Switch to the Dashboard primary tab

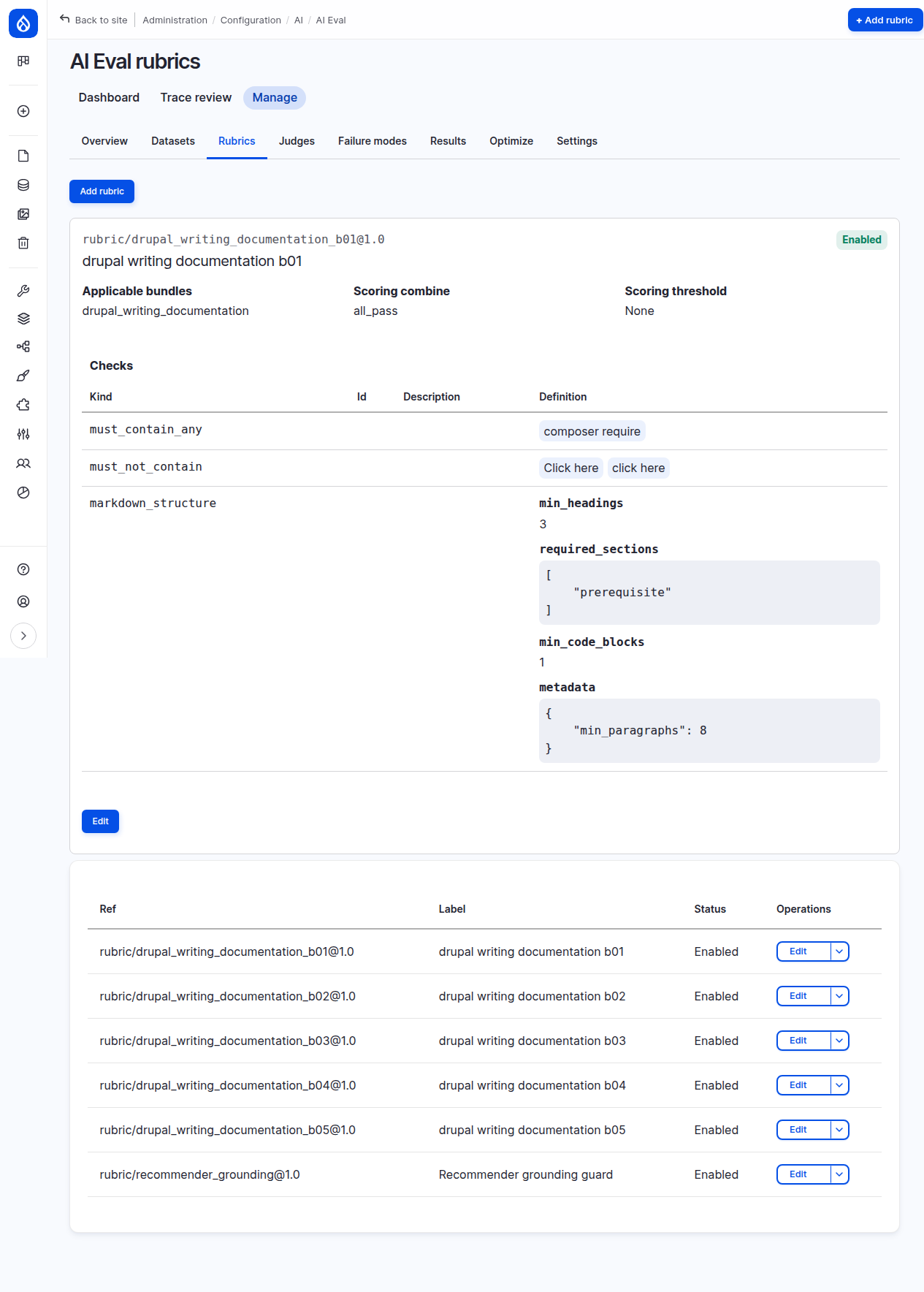[x=109, y=97]
